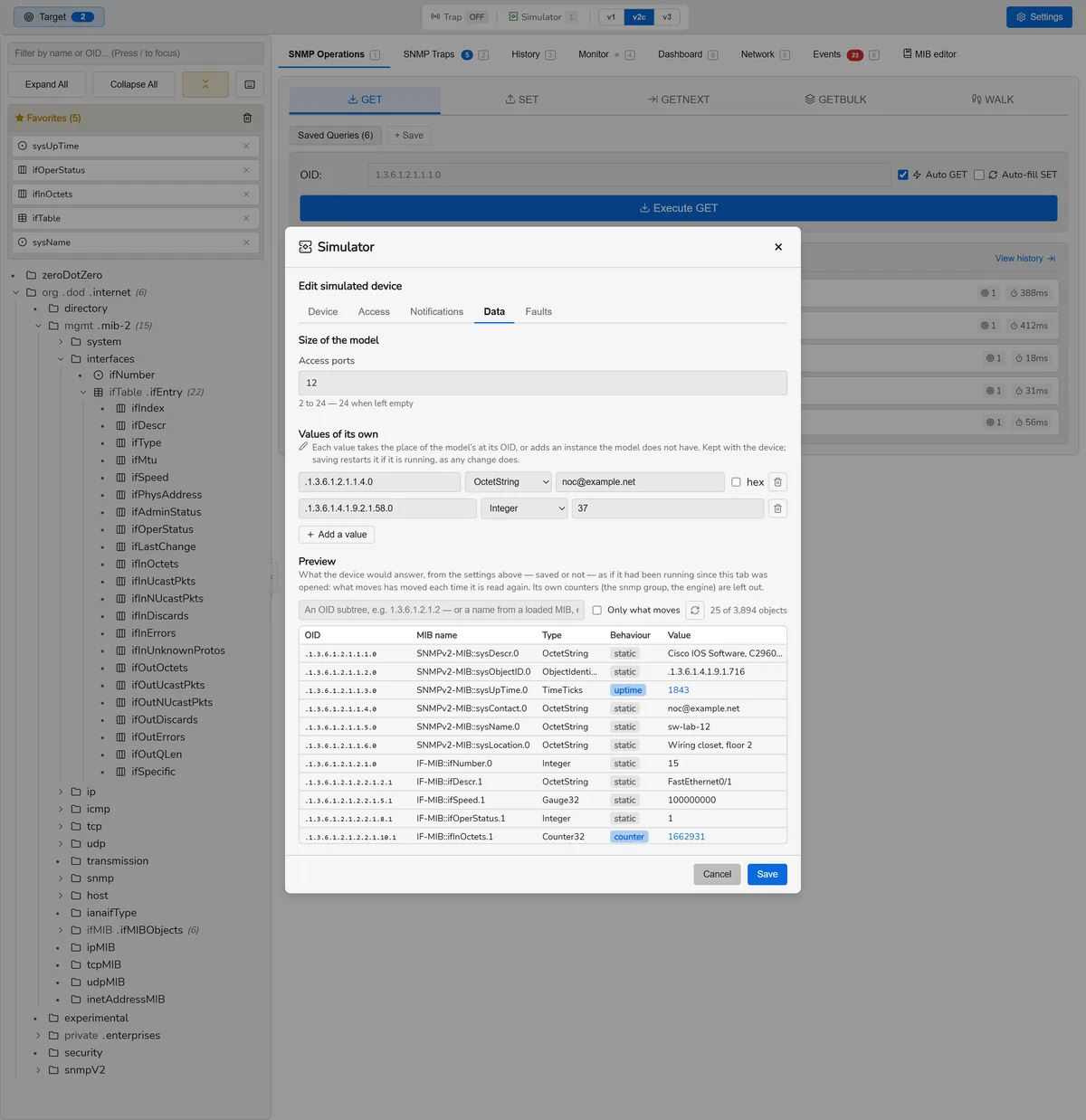
Task: Switch to Device tab
Action: (323, 311)
